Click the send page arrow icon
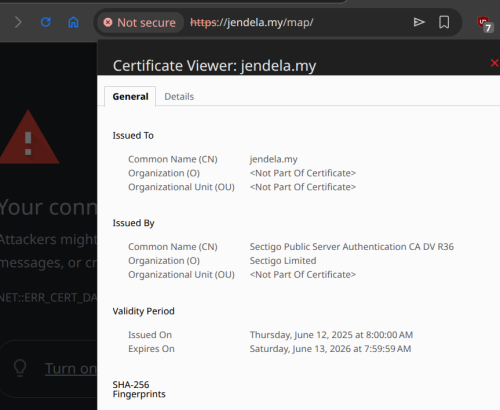This screenshot has width=500, height=410. click(x=419, y=22)
